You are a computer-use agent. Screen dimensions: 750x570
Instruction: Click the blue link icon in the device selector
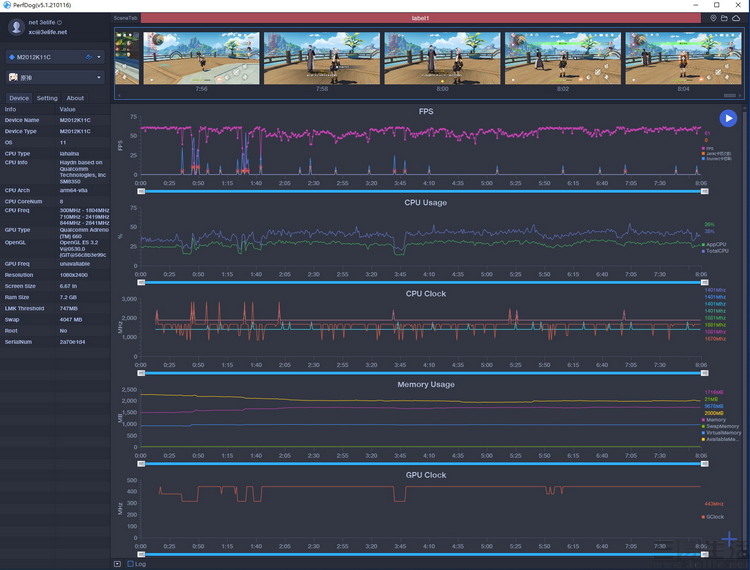tap(88, 57)
